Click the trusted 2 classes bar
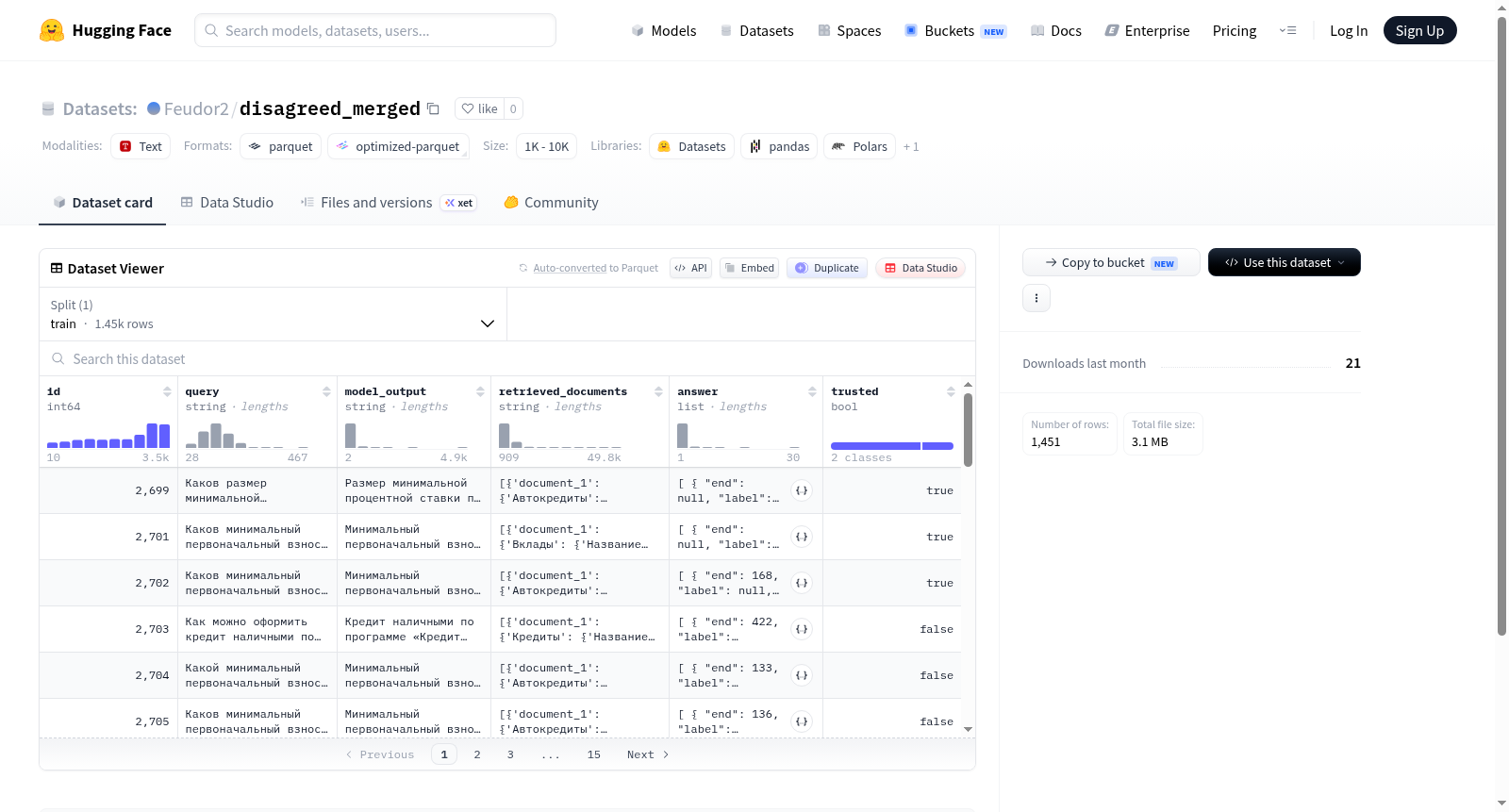Viewport: 1509px width, 812px height. point(892,446)
